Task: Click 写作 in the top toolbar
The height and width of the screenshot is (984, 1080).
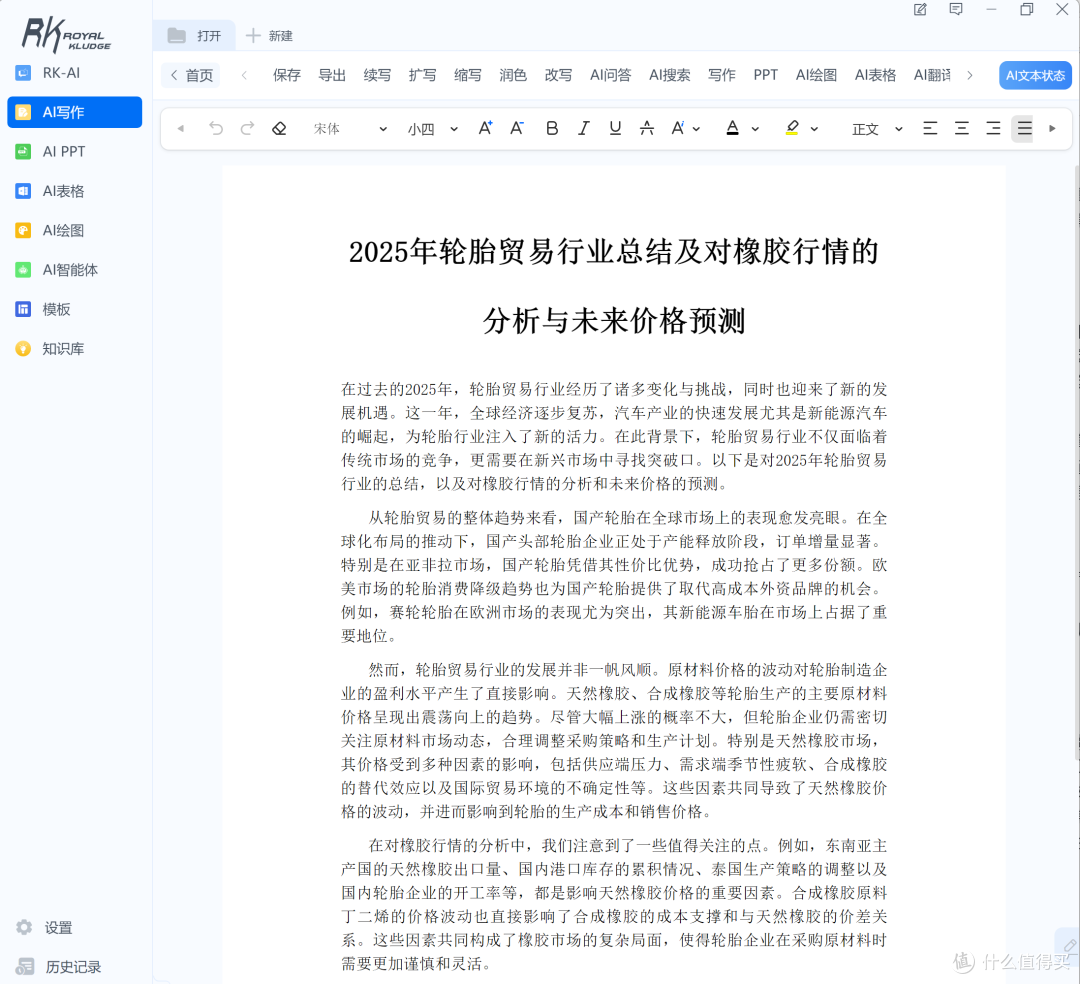Action: tap(722, 75)
